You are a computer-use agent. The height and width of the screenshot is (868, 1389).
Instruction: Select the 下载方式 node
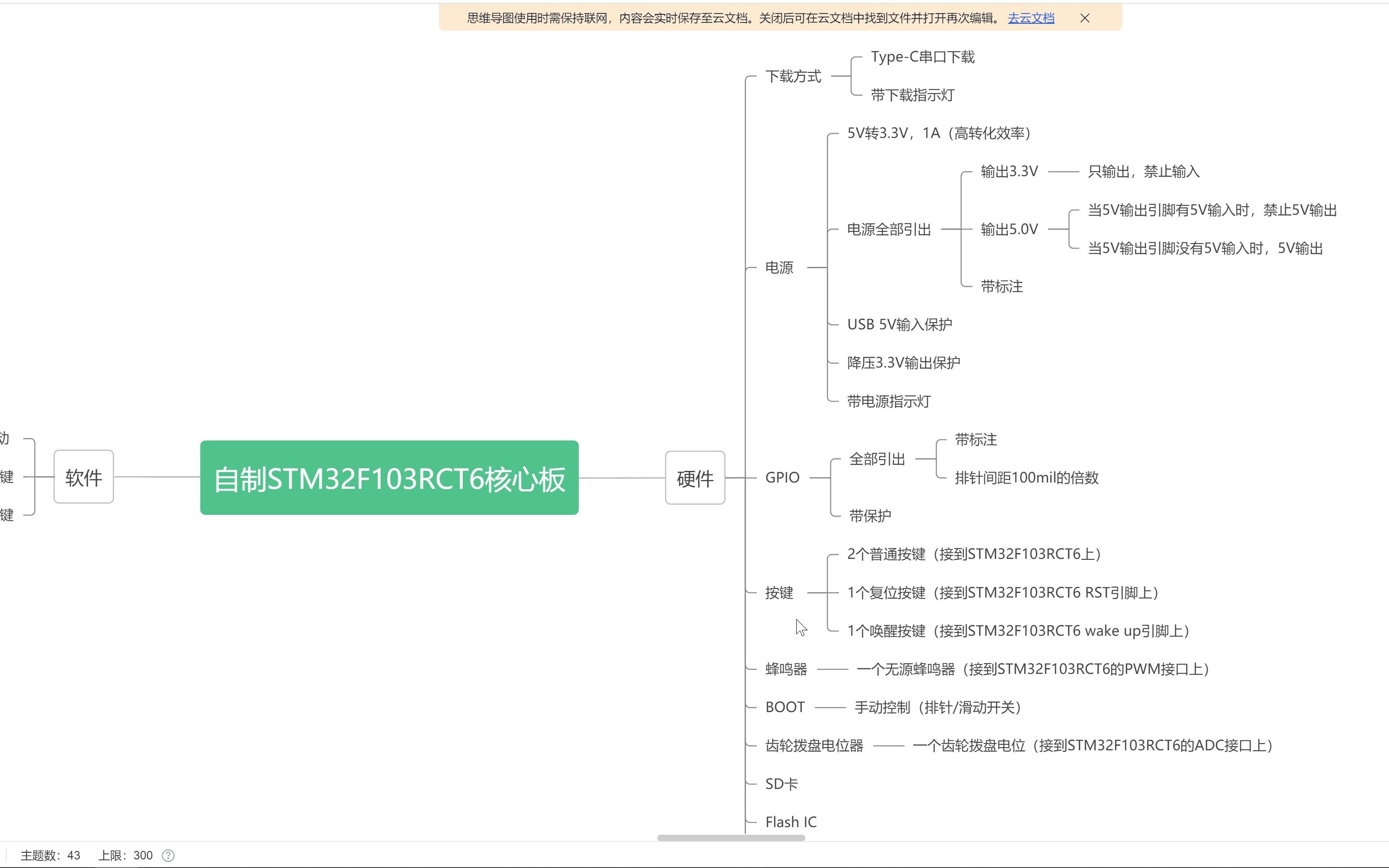point(794,75)
